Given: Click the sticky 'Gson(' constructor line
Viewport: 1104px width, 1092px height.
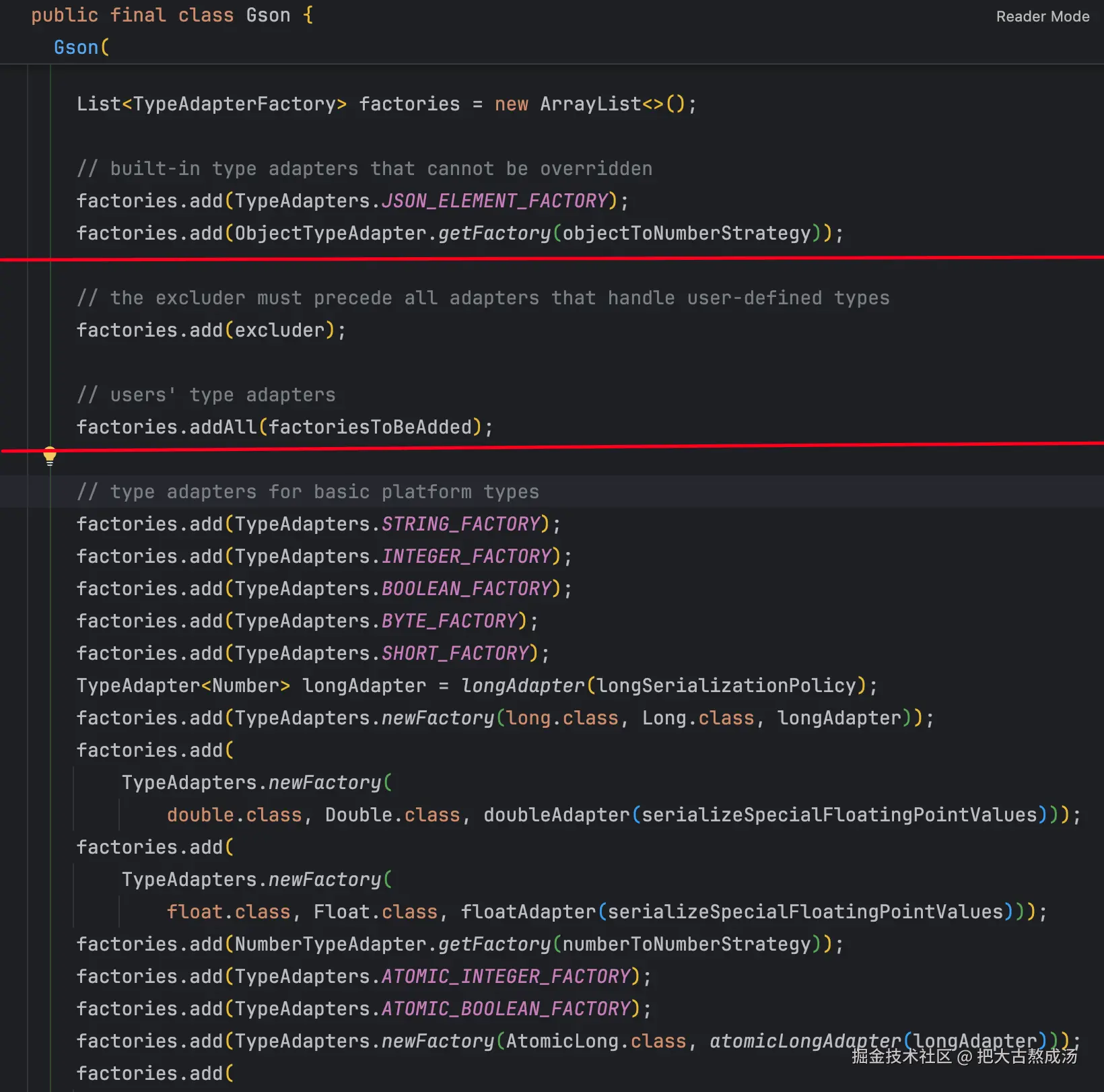Looking at the screenshot, I should pos(81,48).
